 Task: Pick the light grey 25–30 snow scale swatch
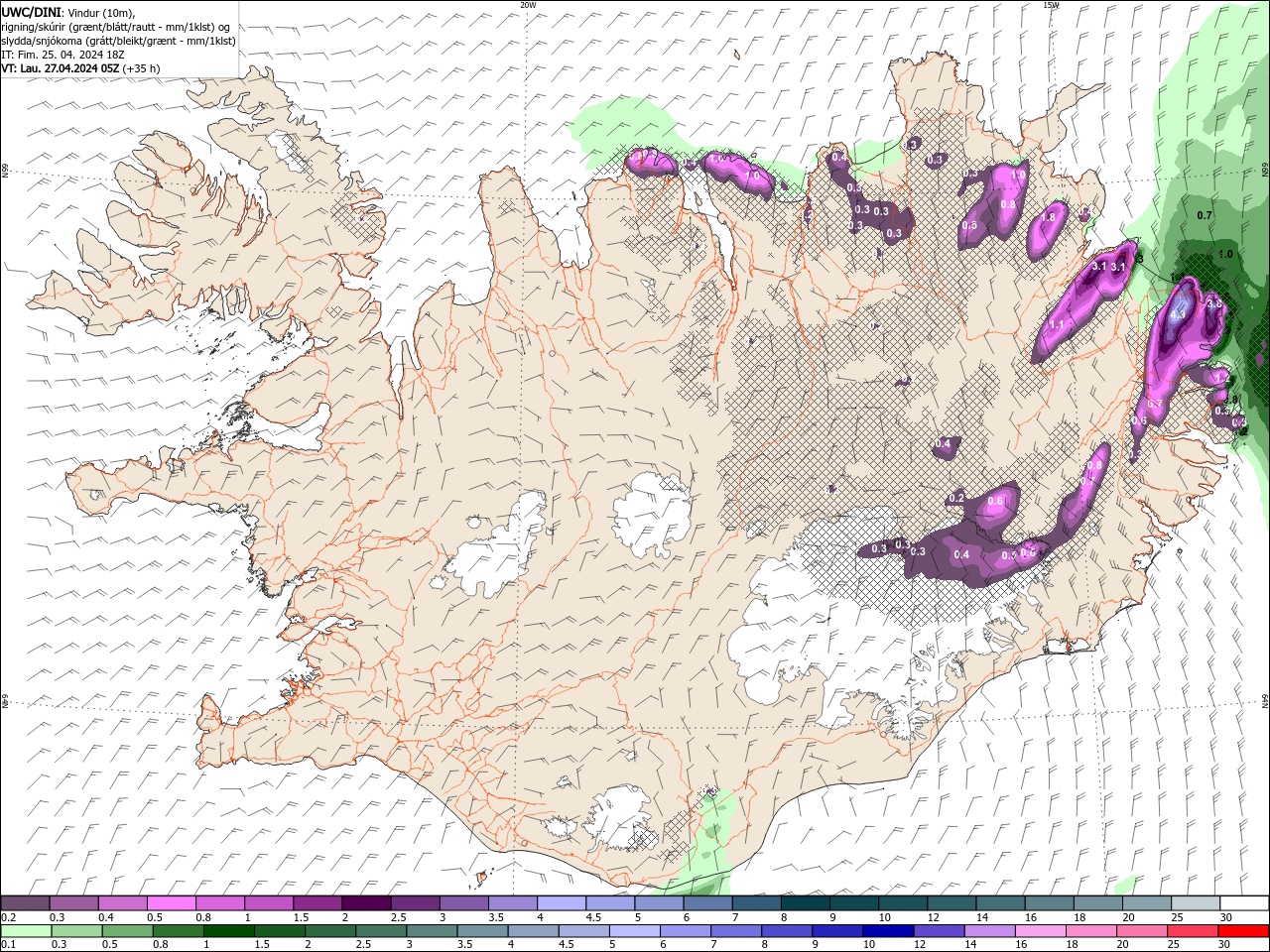[x=1196, y=903]
